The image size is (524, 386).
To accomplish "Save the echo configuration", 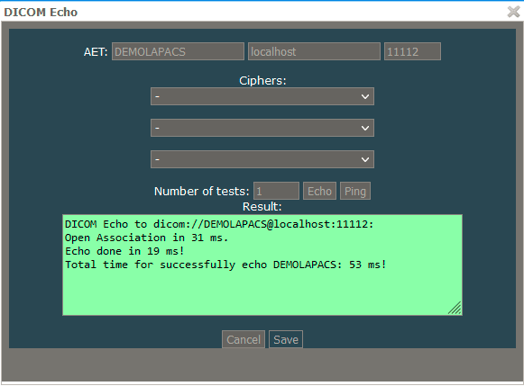I will [286, 340].
